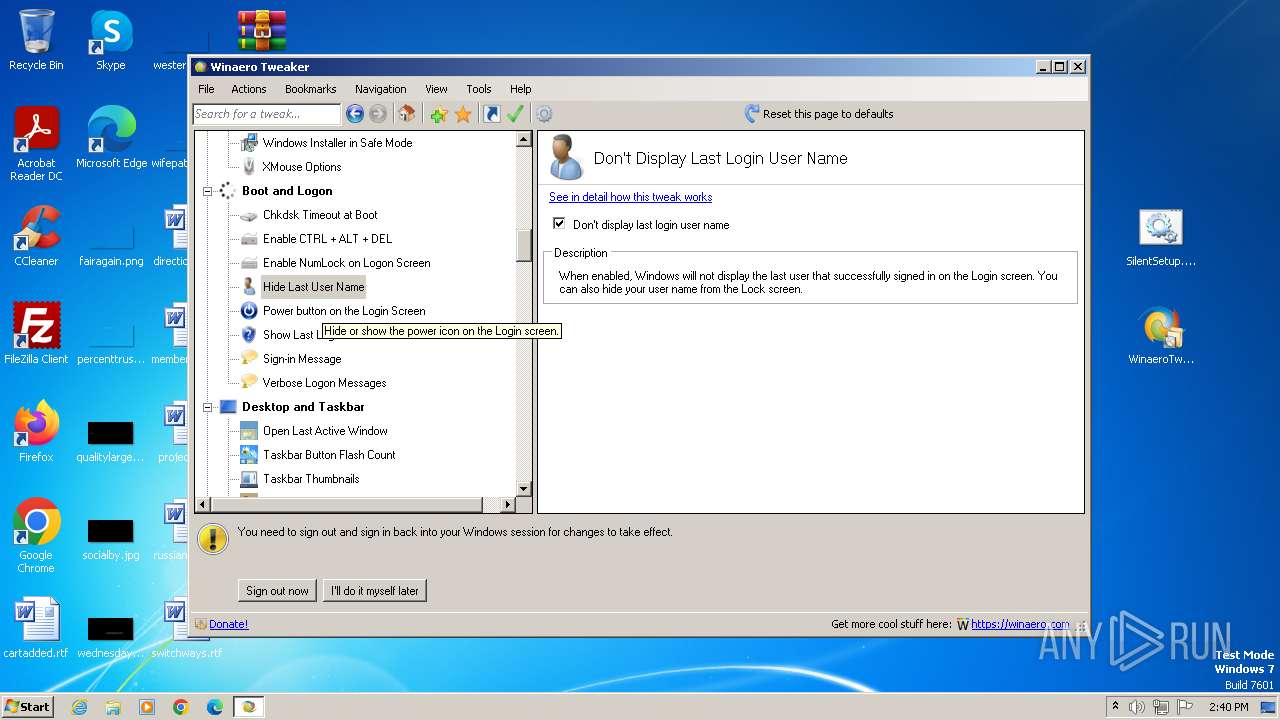The width and height of the screenshot is (1280, 720).
Task: Open the Actions menu
Action: (x=249, y=89)
